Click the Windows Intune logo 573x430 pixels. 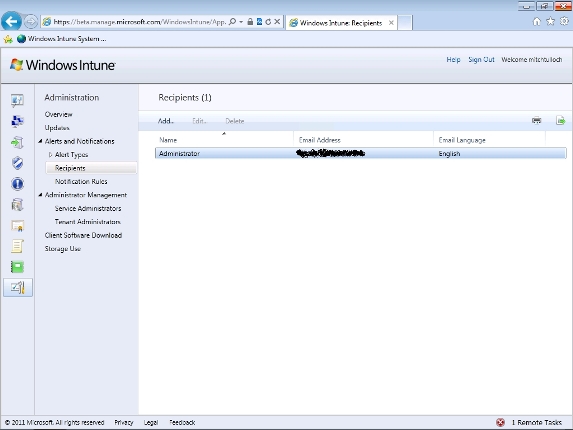click(x=62, y=65)
